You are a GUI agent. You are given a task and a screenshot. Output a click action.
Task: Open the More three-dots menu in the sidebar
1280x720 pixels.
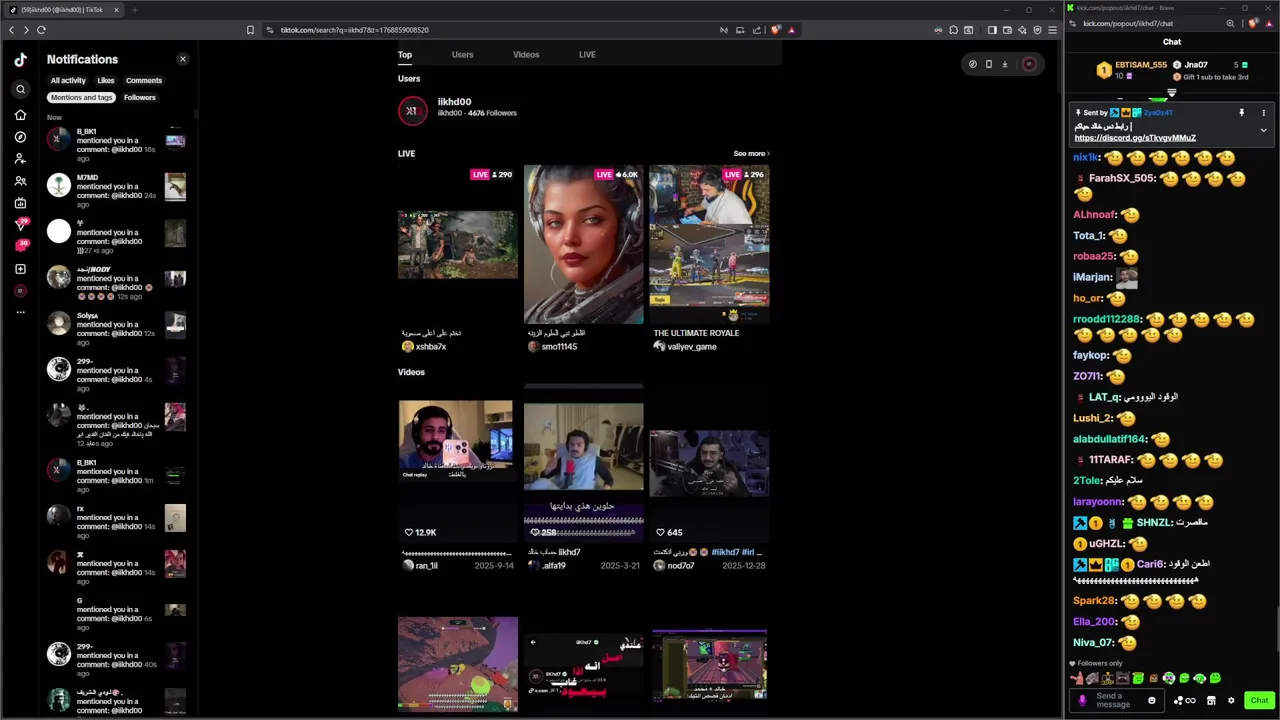click(20, 313)
